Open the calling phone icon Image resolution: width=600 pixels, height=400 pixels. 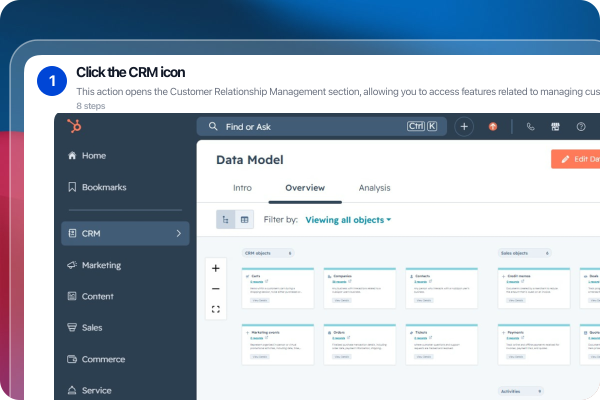click(x=530, y=127)
